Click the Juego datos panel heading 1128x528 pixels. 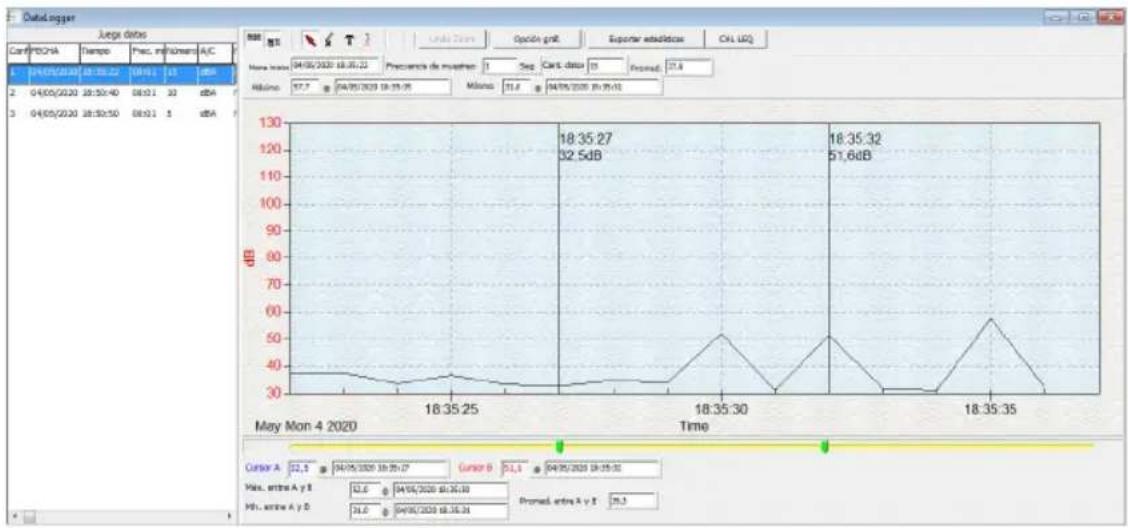point(121,35)
